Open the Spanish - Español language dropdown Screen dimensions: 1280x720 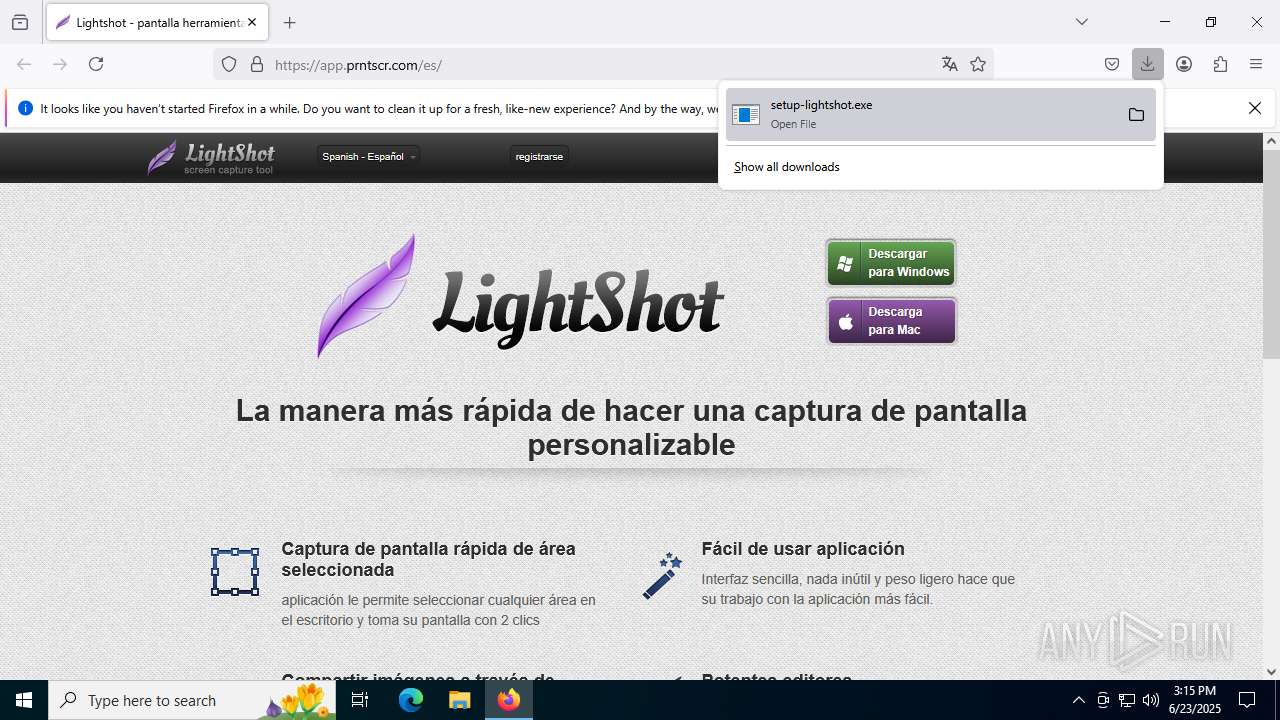click(368, 156)
